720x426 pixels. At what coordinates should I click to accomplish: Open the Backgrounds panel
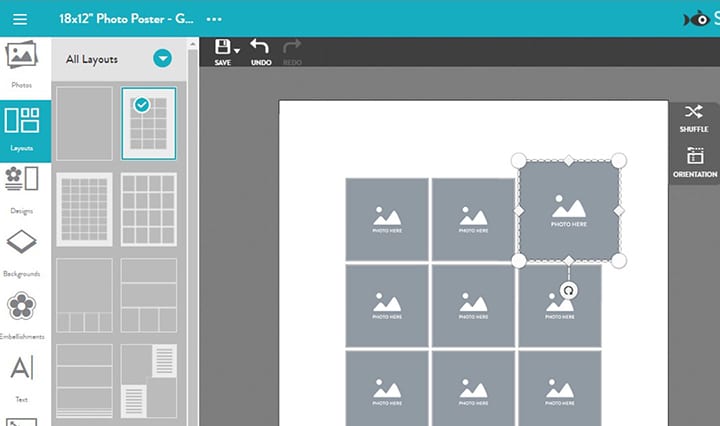pyautogui.click(x=22, y=253)
